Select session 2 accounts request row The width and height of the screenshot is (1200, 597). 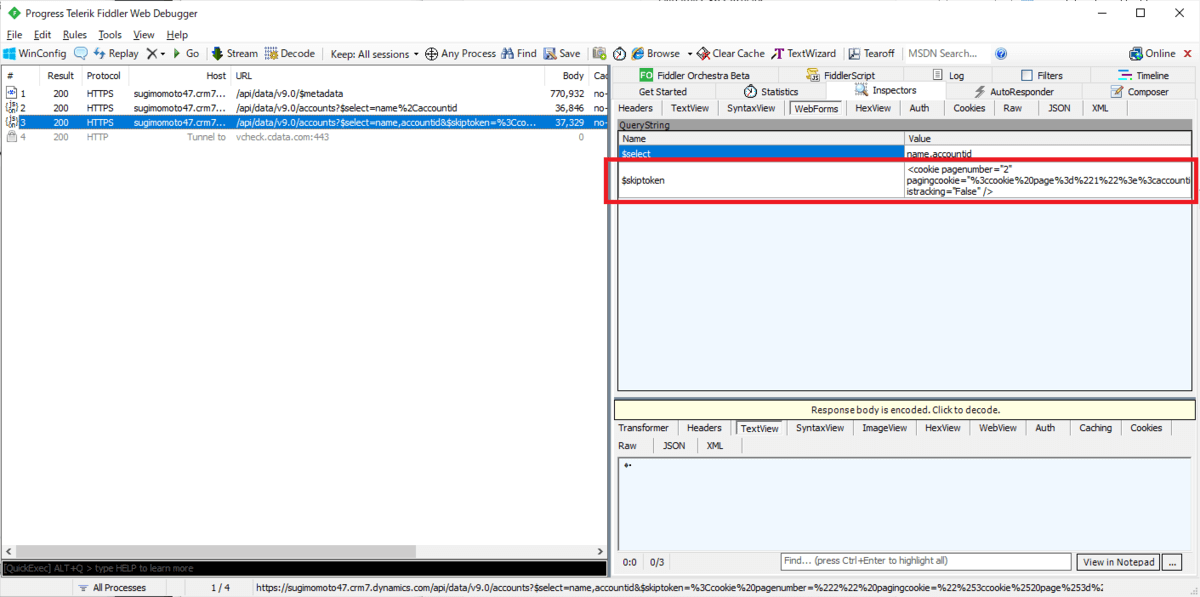pyautogui.click(x=304, y=107)
